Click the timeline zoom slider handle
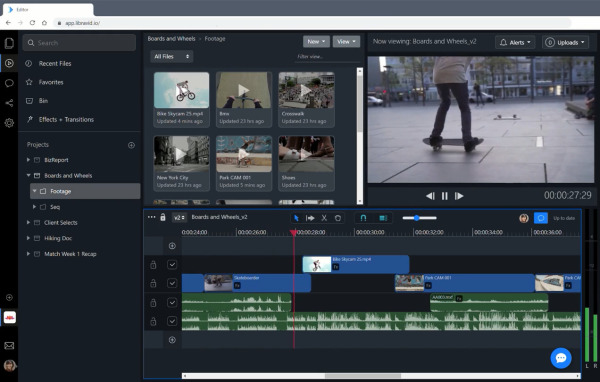The height and width of the screenshot is (382, 600). tap(416, 218)
